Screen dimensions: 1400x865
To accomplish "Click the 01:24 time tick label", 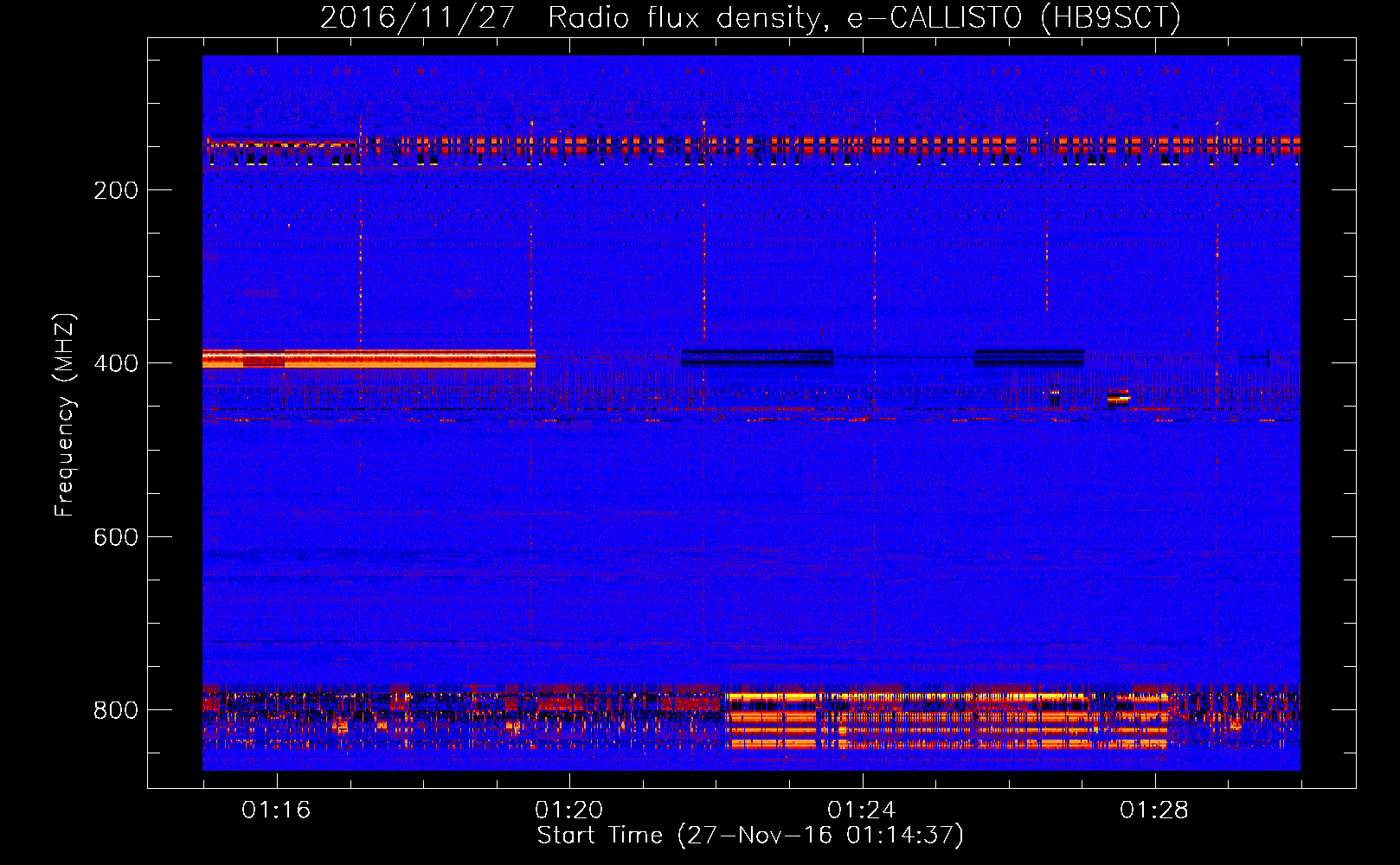I will pos(861,811).
